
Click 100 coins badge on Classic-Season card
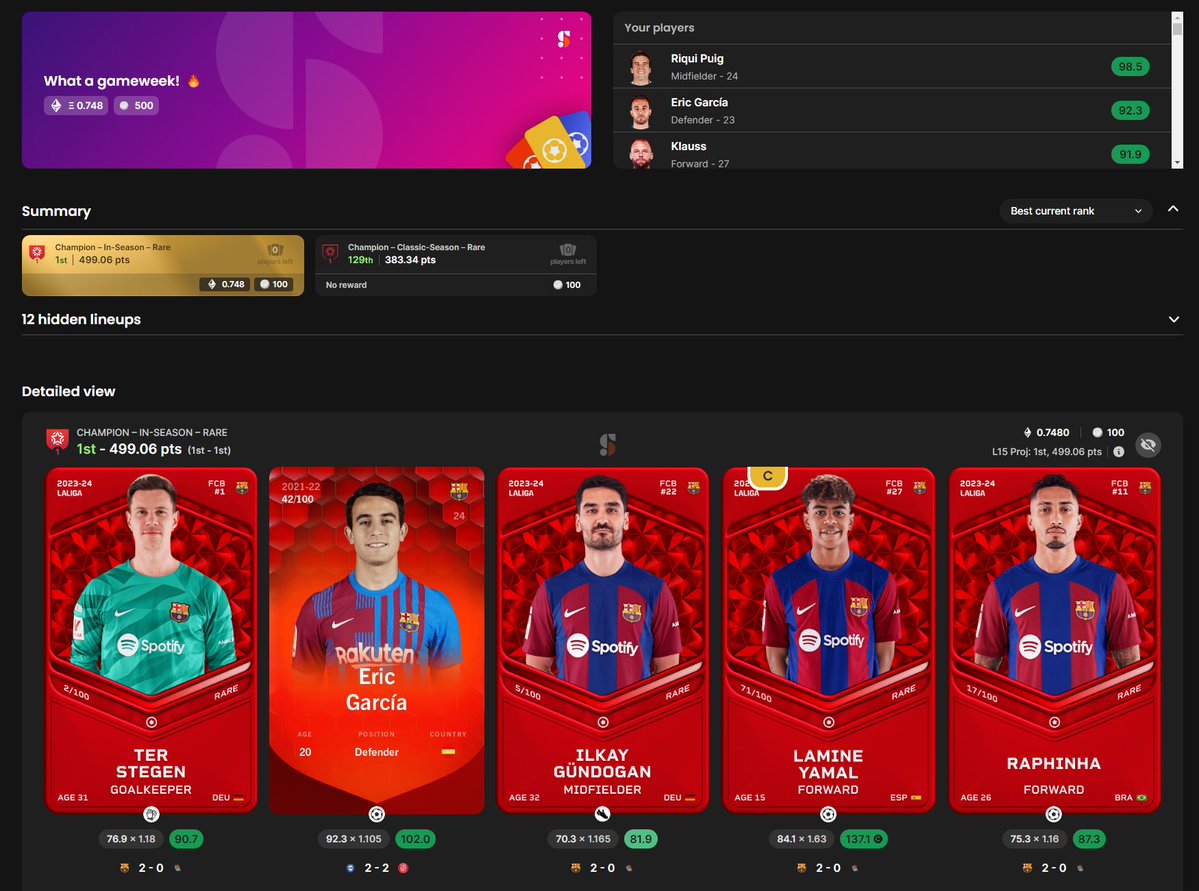tap(567, 285)
